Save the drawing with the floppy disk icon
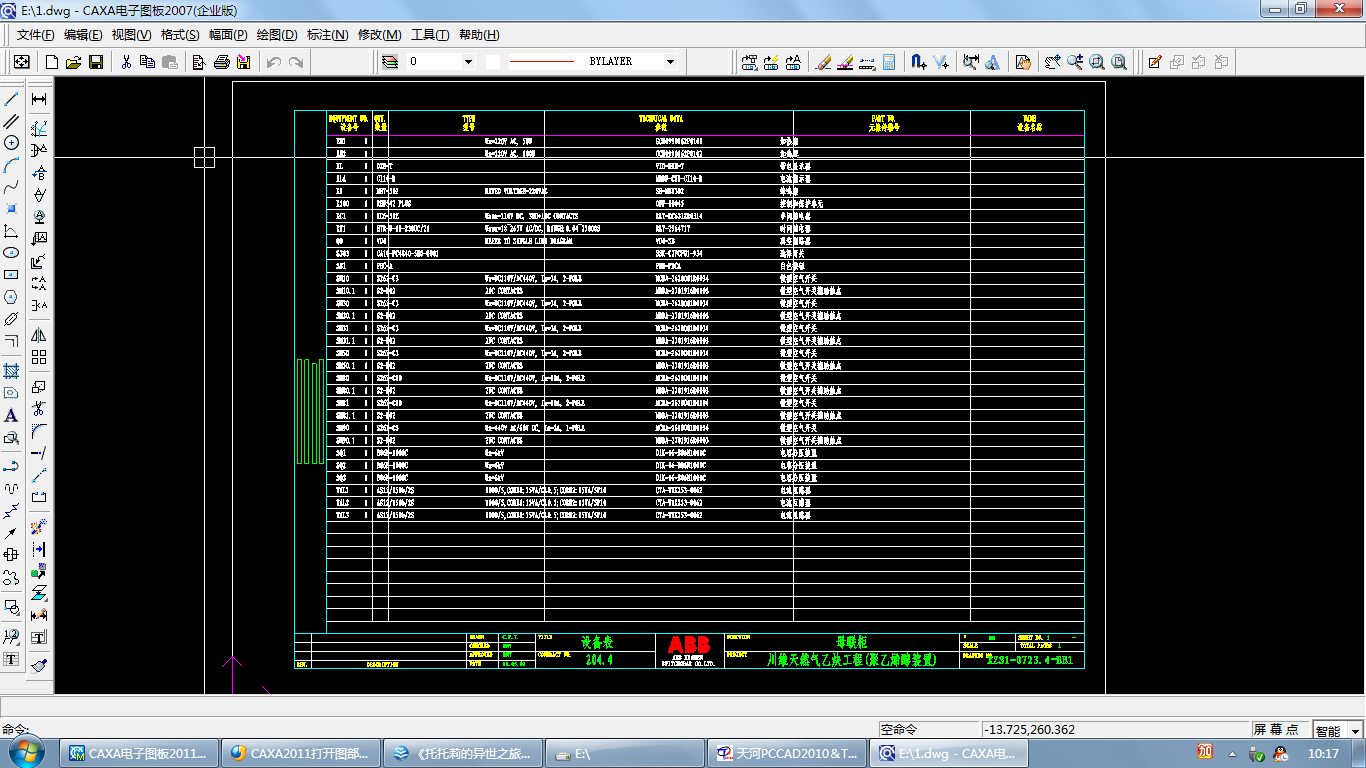This screenshot has height=768, width=1366. 96,62
